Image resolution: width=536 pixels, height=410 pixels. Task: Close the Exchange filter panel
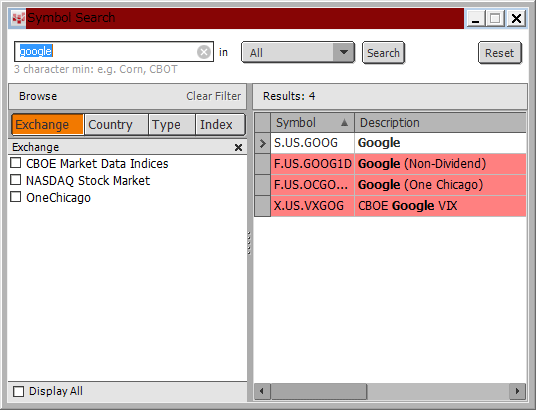[x=238, y=147]
